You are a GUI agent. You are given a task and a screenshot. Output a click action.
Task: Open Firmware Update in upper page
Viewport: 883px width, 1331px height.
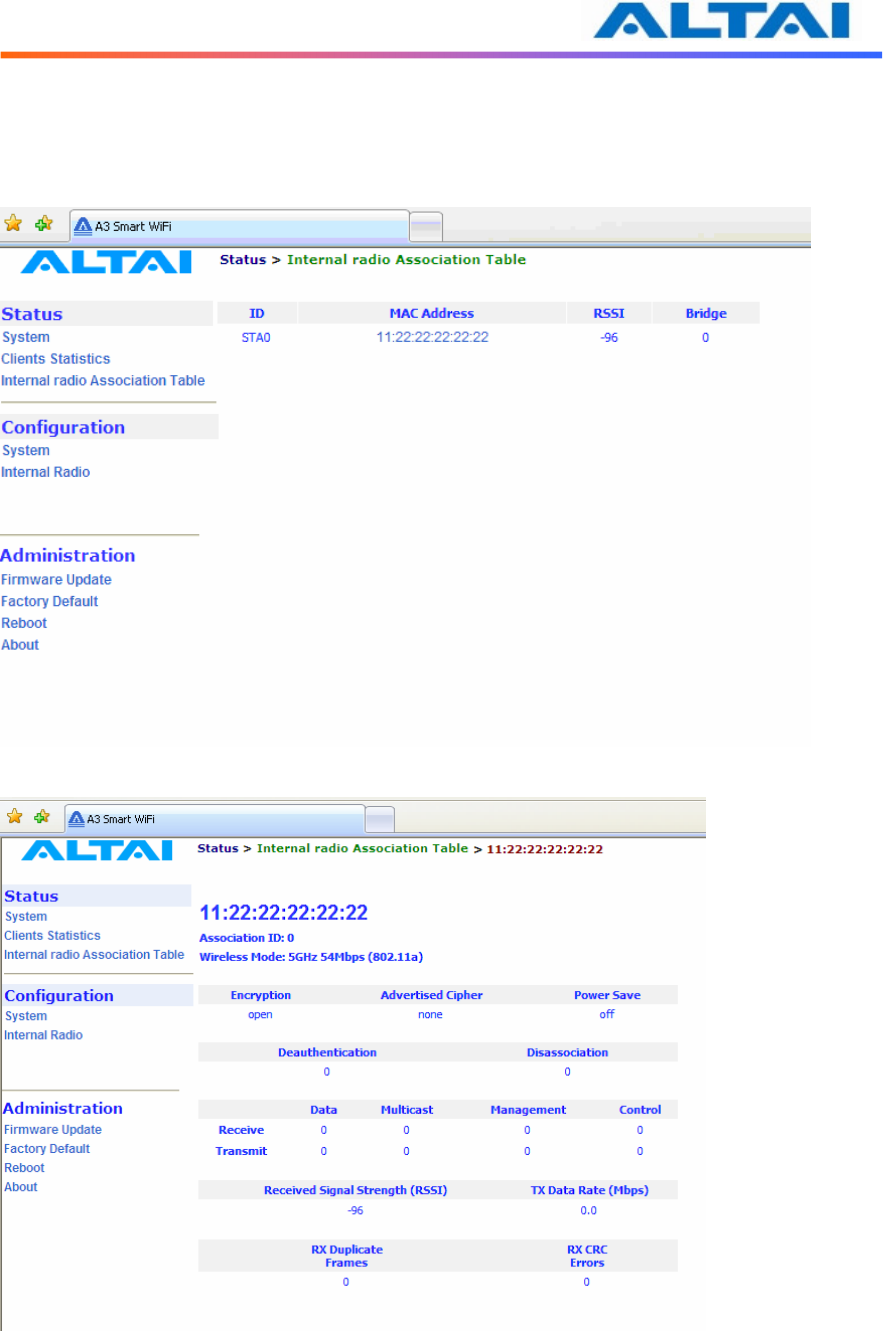pyautogui.click(x=56, y=579)
